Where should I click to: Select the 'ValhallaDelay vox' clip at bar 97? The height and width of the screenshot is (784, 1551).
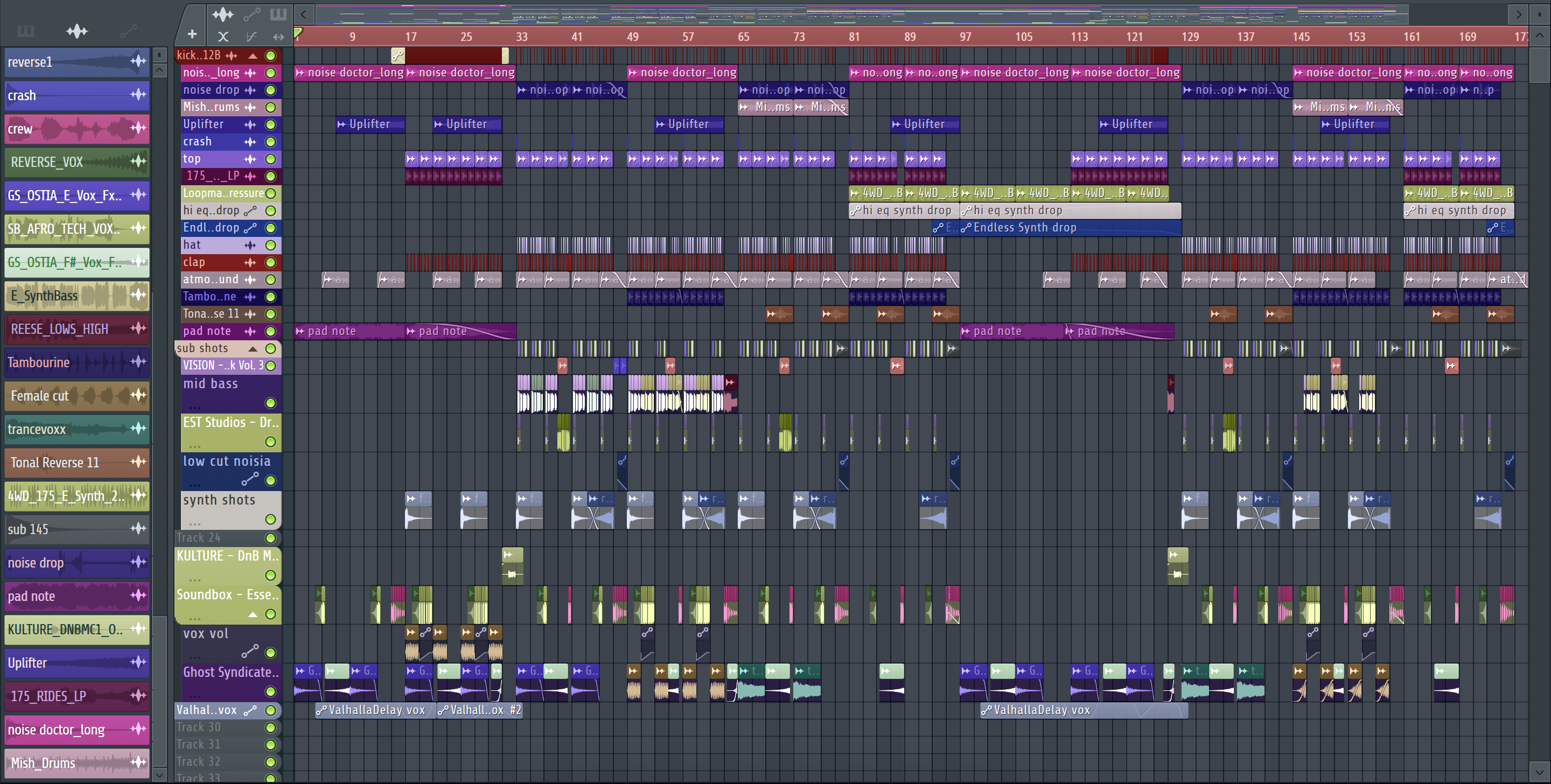click(x=1084, y=710)
